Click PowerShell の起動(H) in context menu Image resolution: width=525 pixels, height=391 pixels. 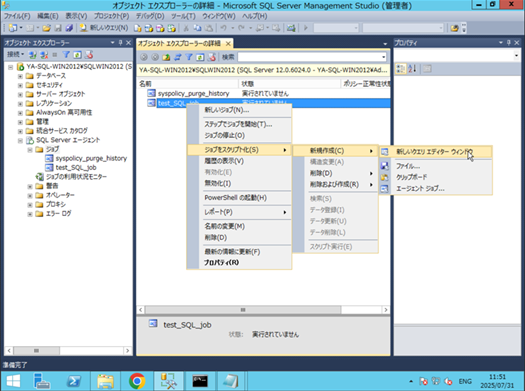click(239, 198)
